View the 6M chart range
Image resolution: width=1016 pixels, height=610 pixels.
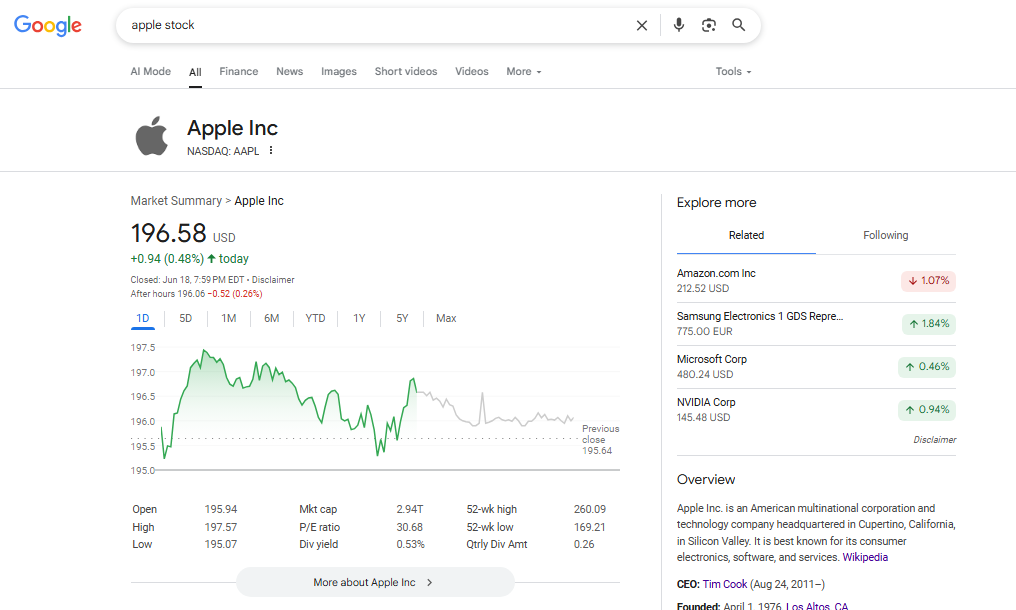point(271,318)
